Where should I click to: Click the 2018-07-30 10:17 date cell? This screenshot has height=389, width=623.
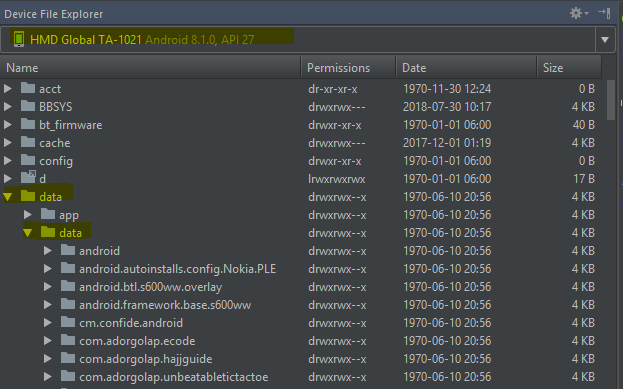pyautogui.click(x=447, y=107)
